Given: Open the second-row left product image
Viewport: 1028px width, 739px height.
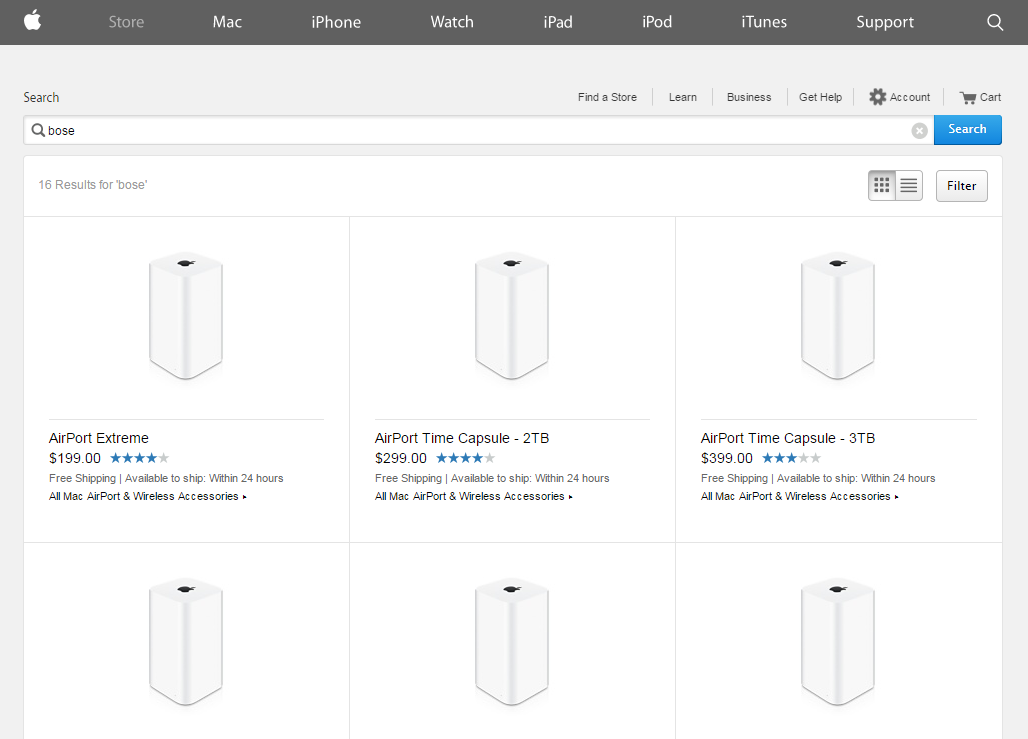Looking at the screenshot, I should [186, 641].
